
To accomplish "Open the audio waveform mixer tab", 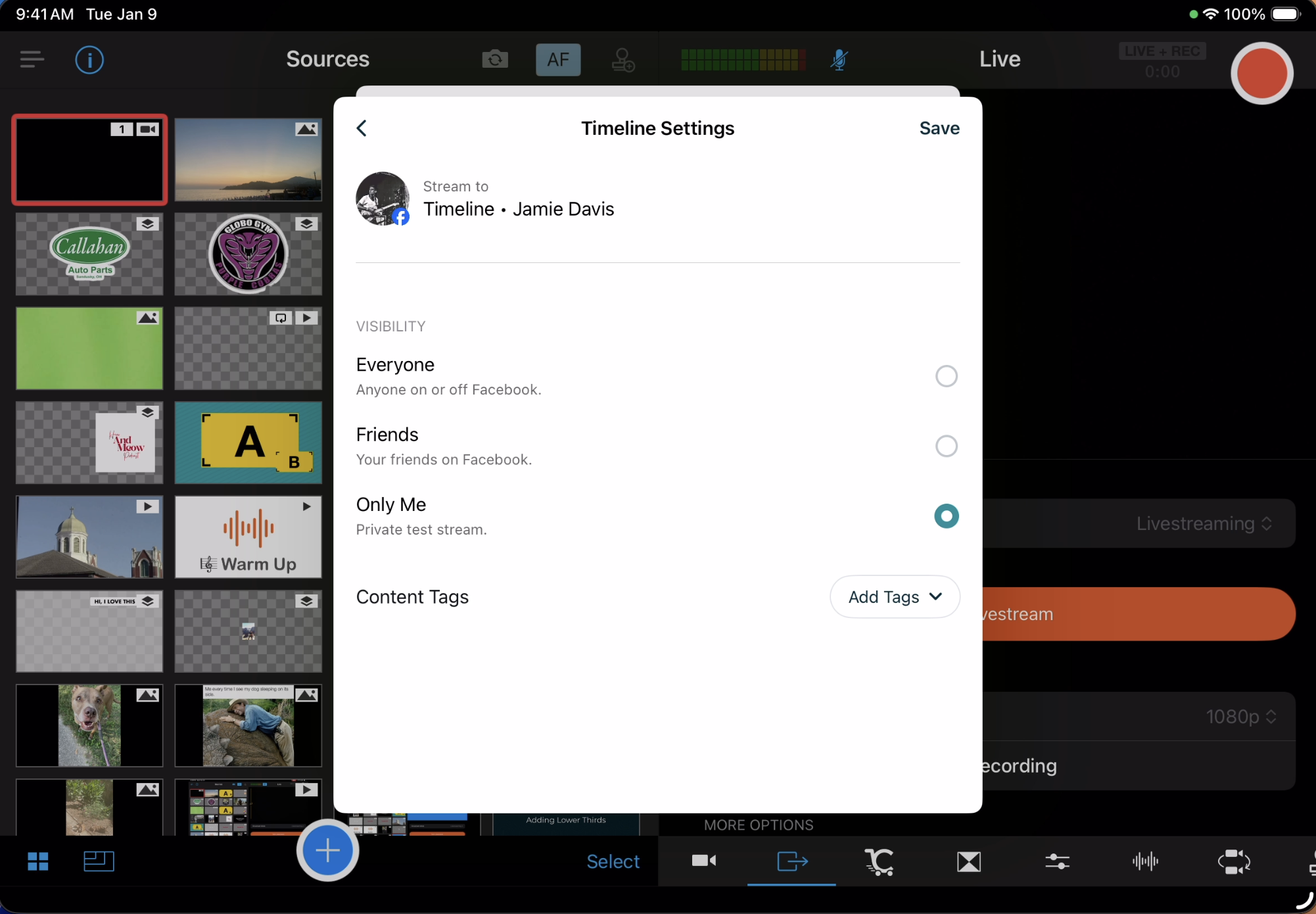I will pos(1145,861).
